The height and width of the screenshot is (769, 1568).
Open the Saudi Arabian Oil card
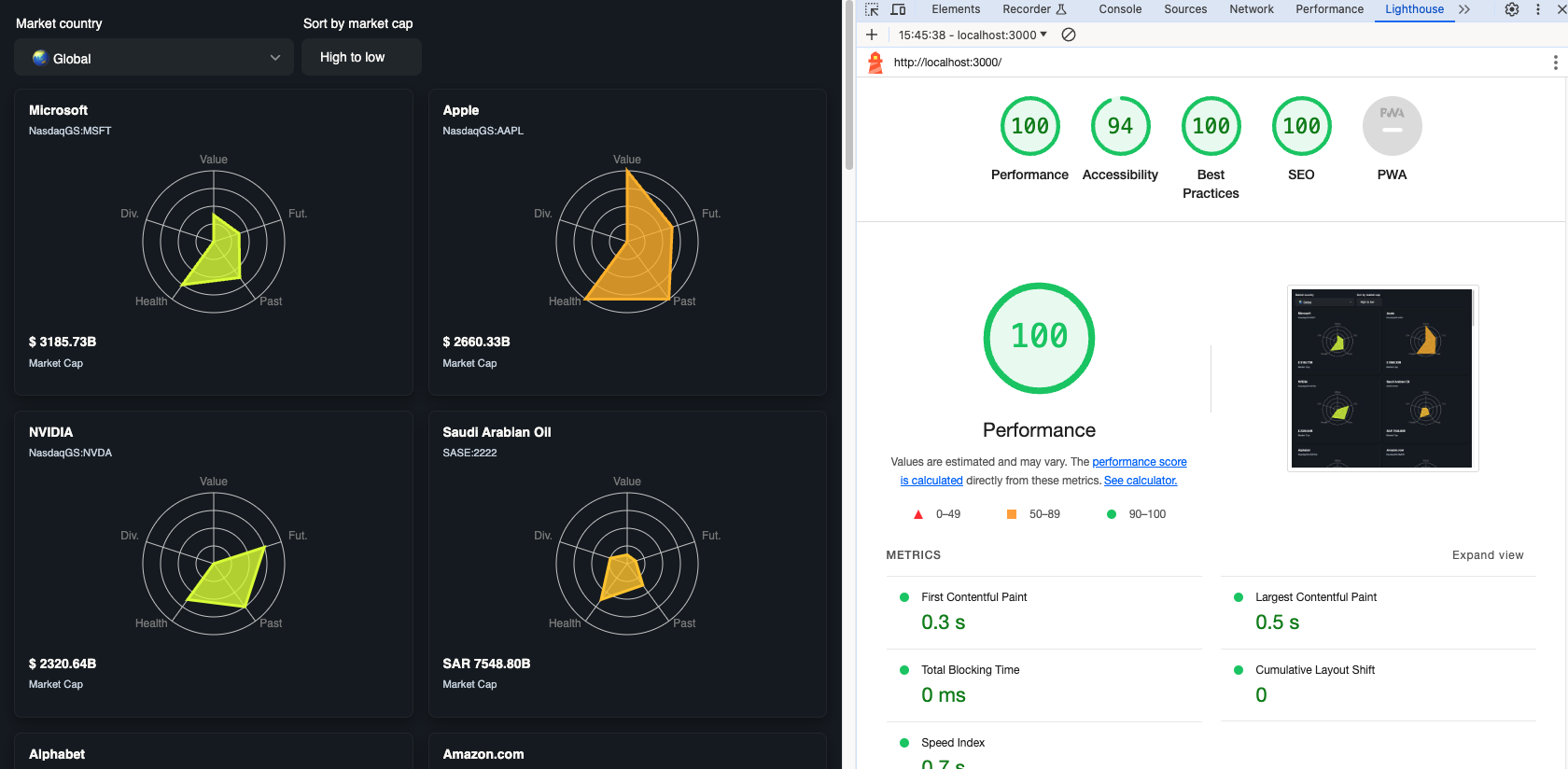[627, 564]
